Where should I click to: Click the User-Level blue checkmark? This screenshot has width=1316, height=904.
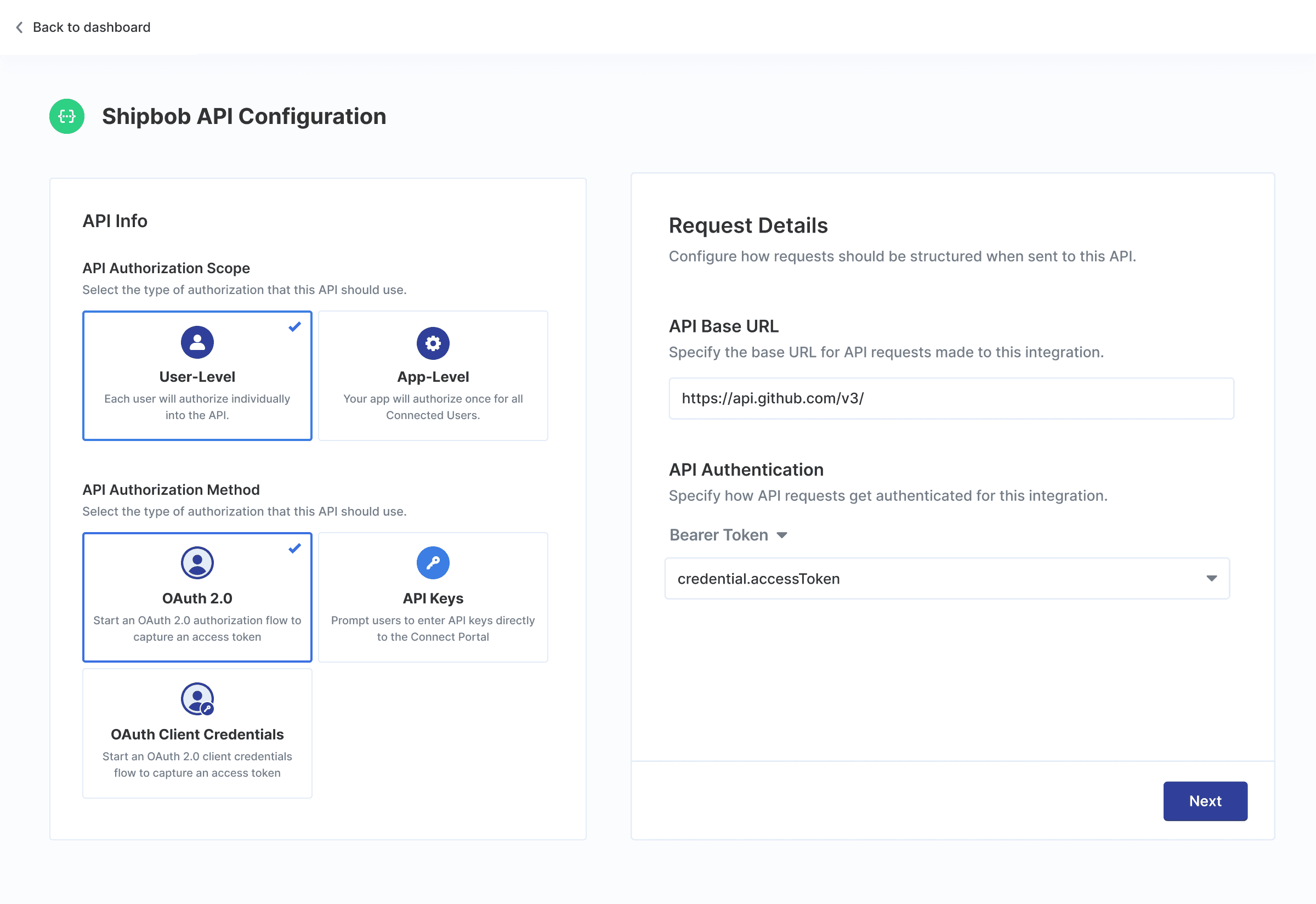coord(294,327)
